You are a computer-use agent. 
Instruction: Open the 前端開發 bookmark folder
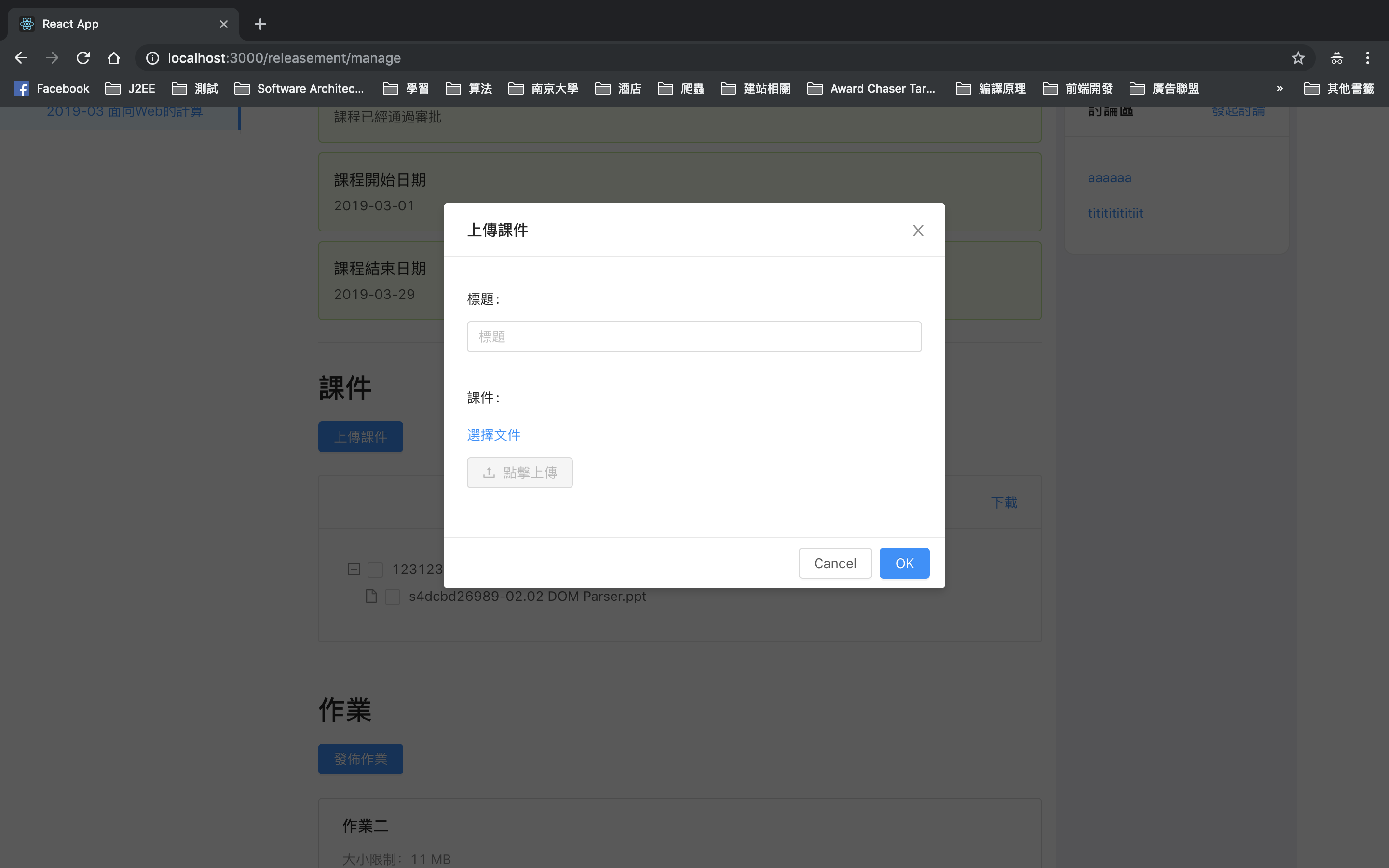1077,88
